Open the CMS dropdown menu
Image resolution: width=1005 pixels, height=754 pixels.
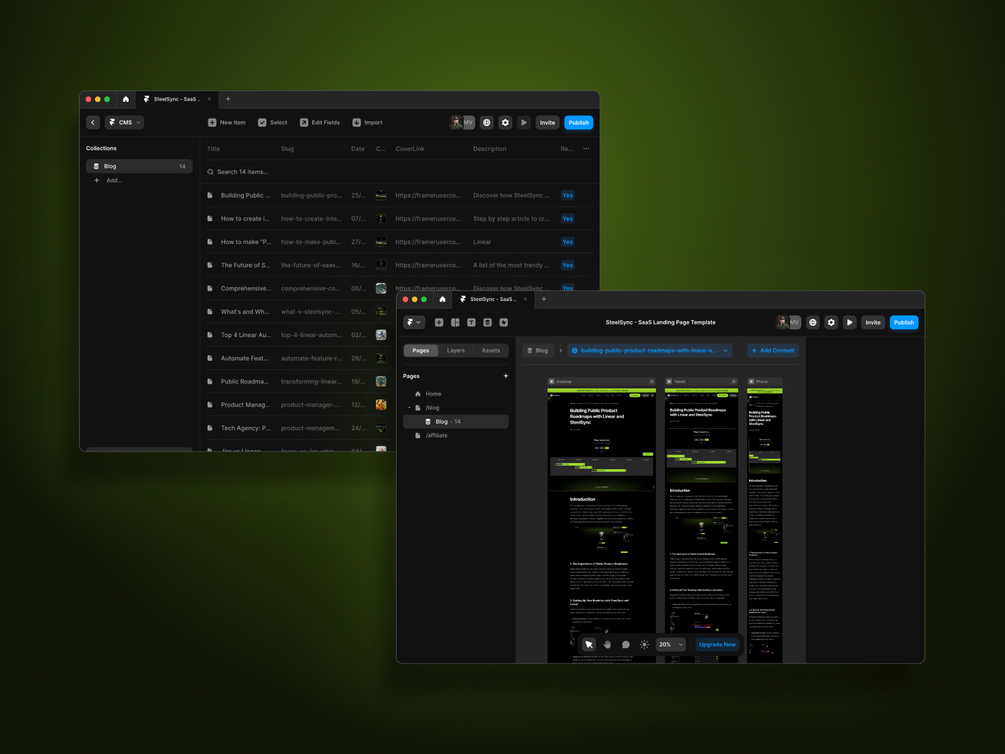click(124, 122)
